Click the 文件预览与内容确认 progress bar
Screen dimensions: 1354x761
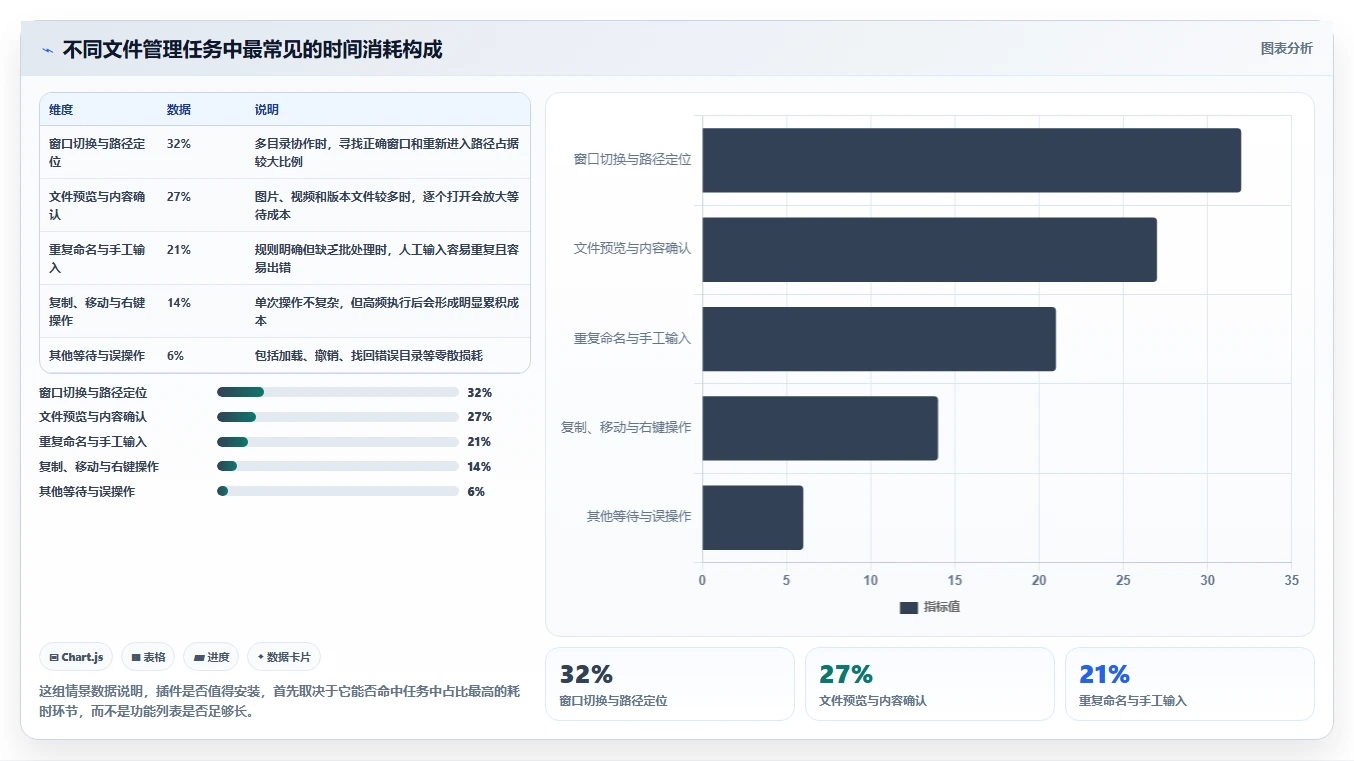337,417
